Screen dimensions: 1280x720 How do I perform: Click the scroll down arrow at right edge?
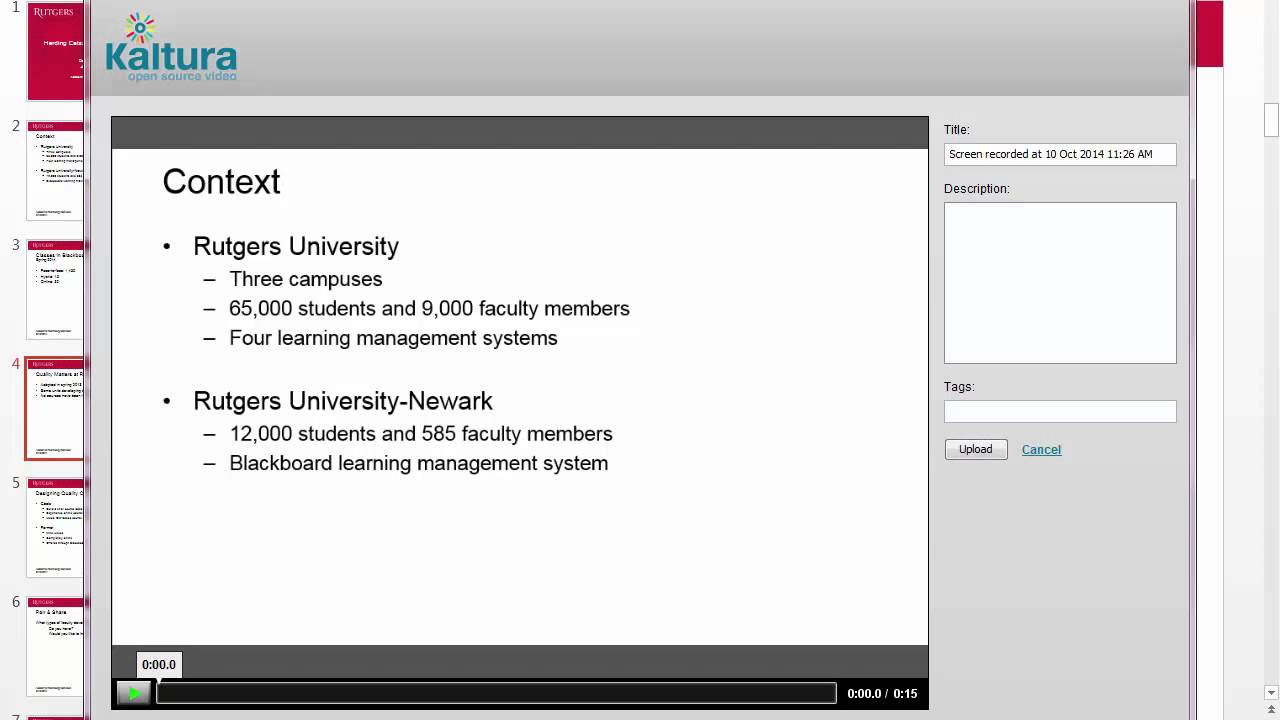coord(1271,692)
